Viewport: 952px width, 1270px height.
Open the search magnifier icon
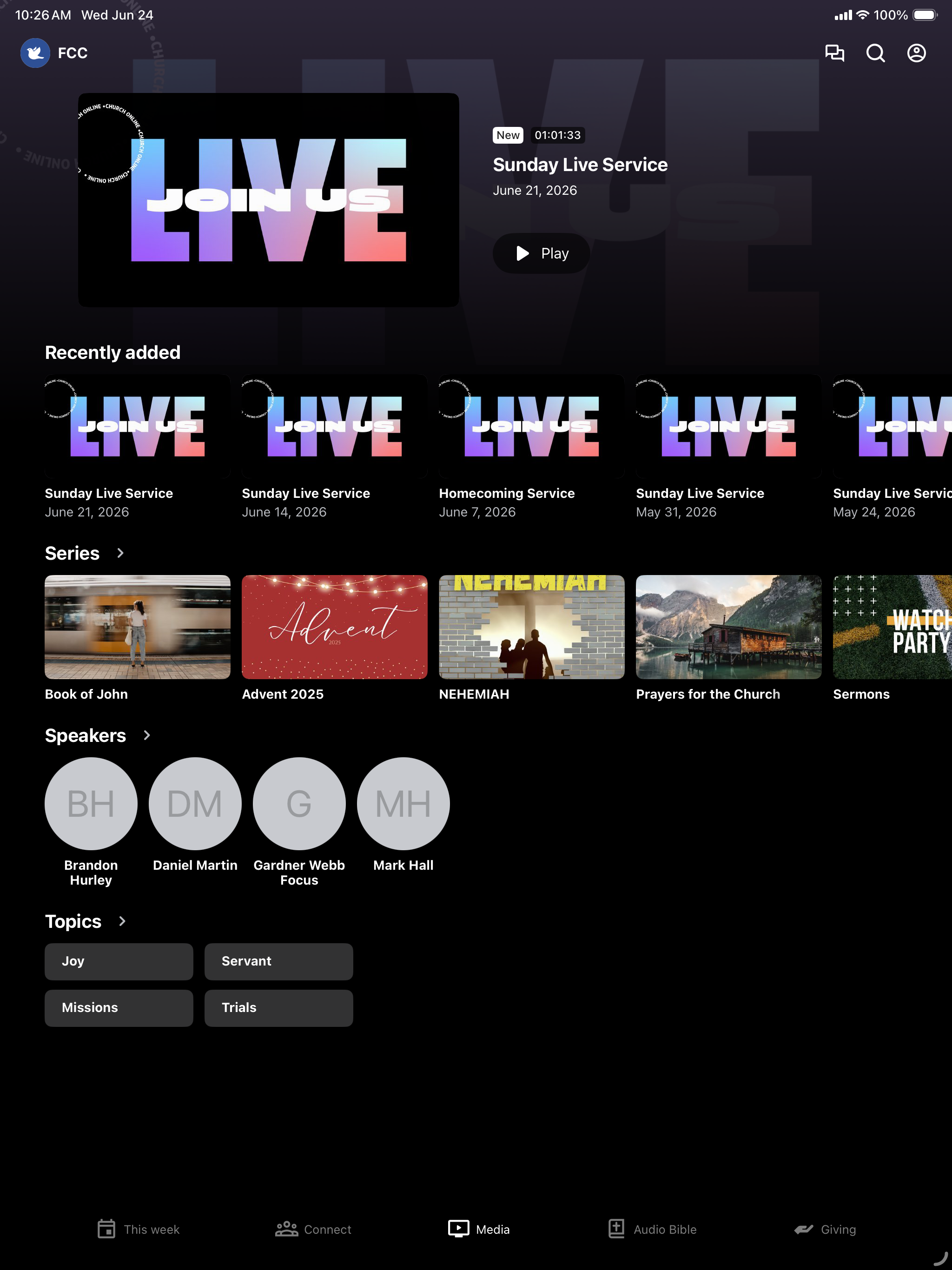coord(875,53)
